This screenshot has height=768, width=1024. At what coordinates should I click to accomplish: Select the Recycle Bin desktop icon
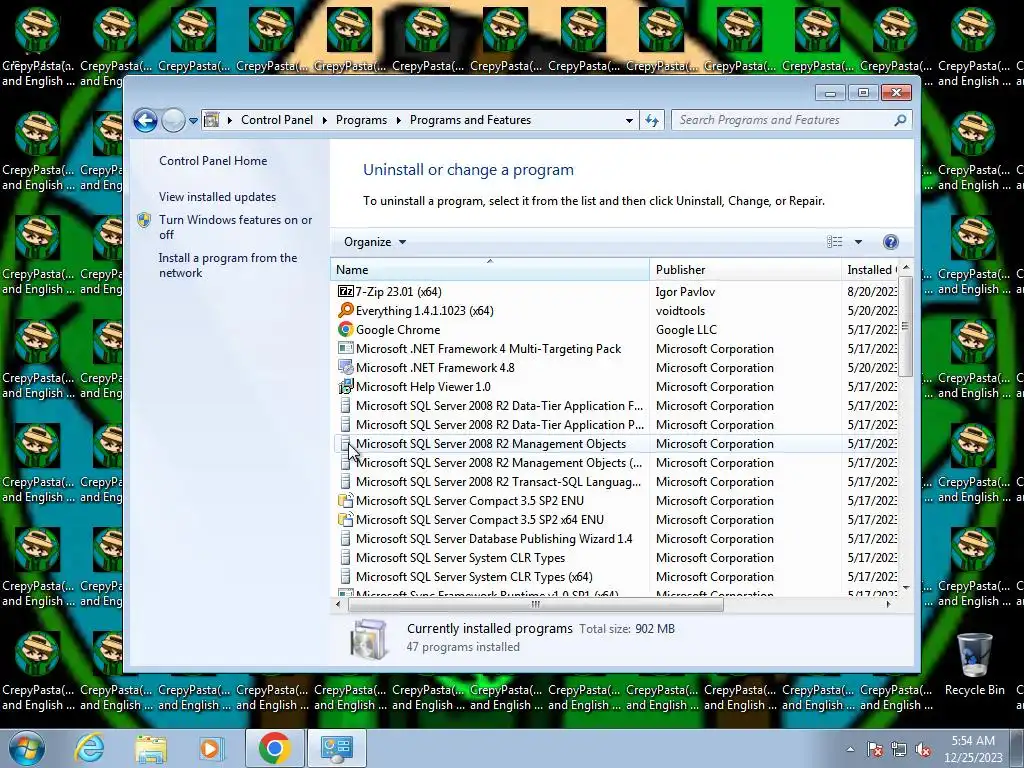tap(974, 664)
